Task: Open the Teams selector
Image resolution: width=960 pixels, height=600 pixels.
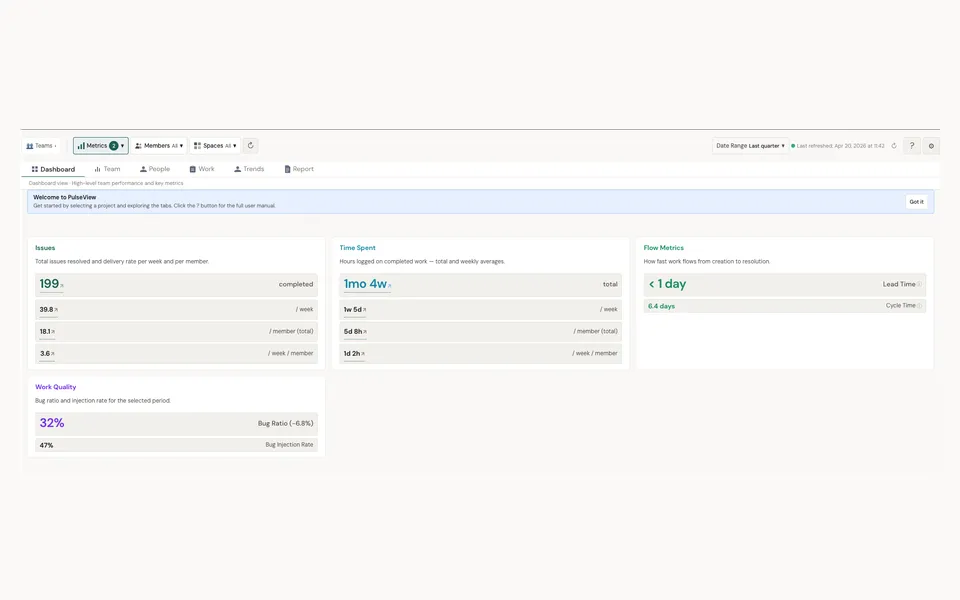Action: [42, 146]
